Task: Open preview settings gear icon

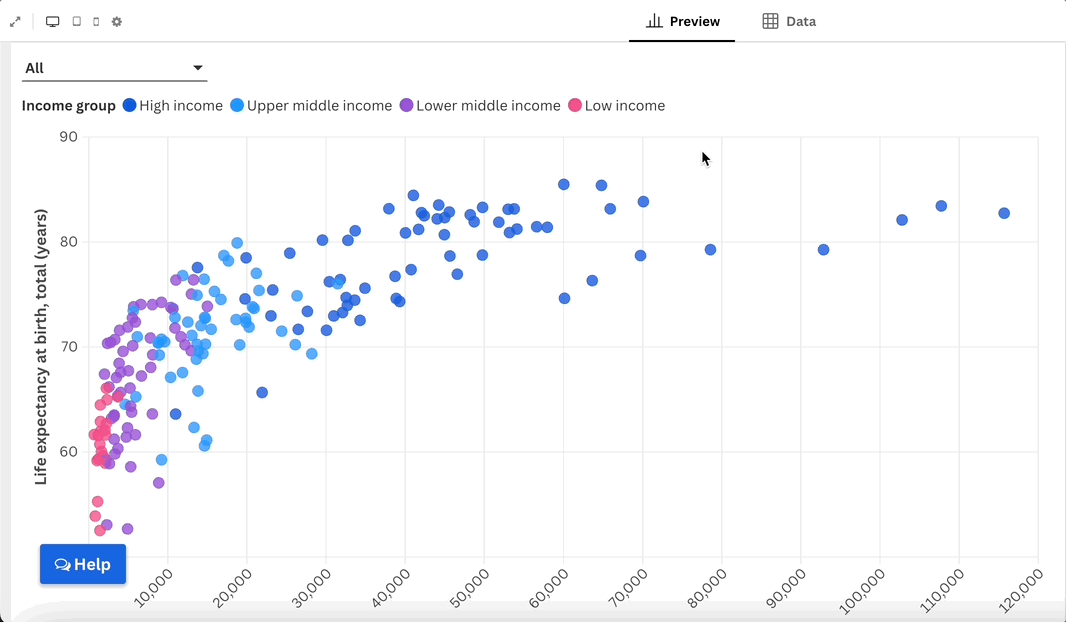Action: 117,21
